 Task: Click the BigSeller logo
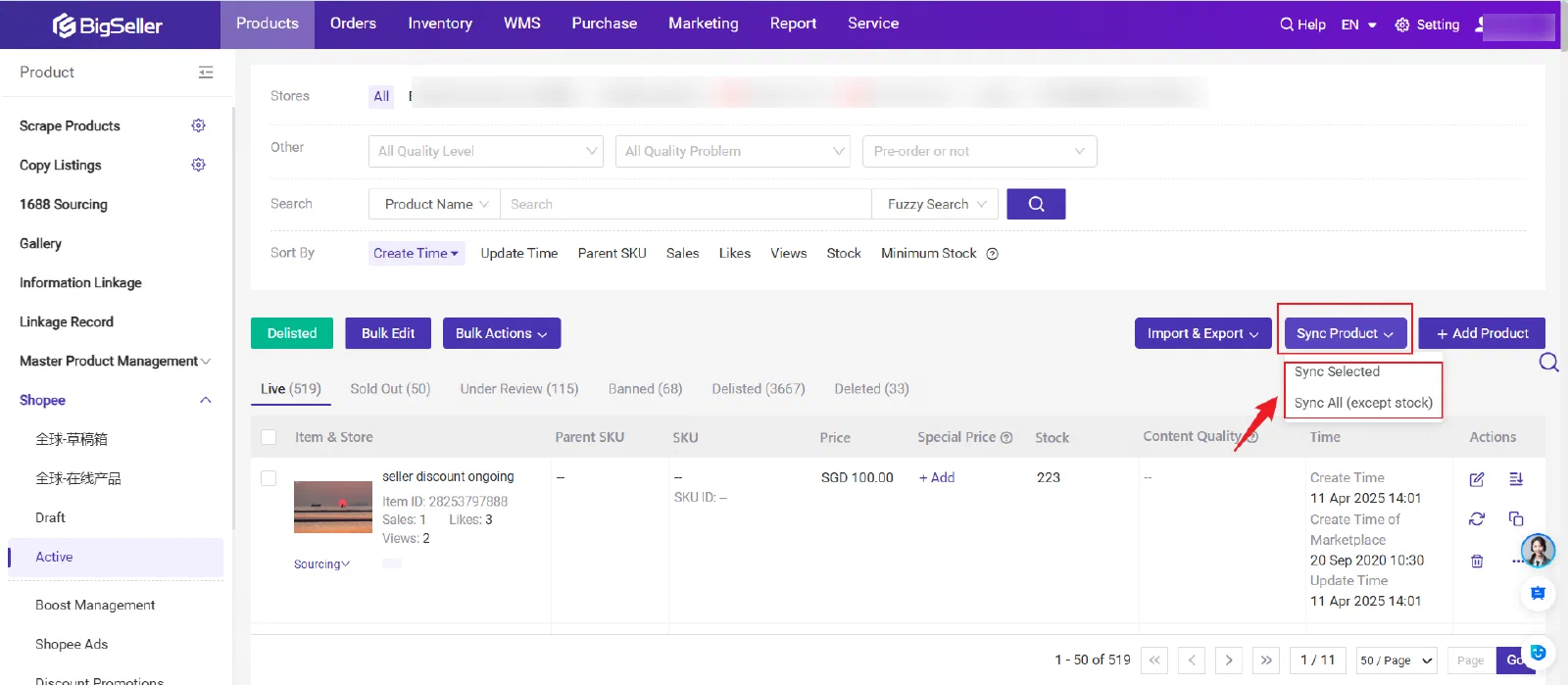pos(108,25)
